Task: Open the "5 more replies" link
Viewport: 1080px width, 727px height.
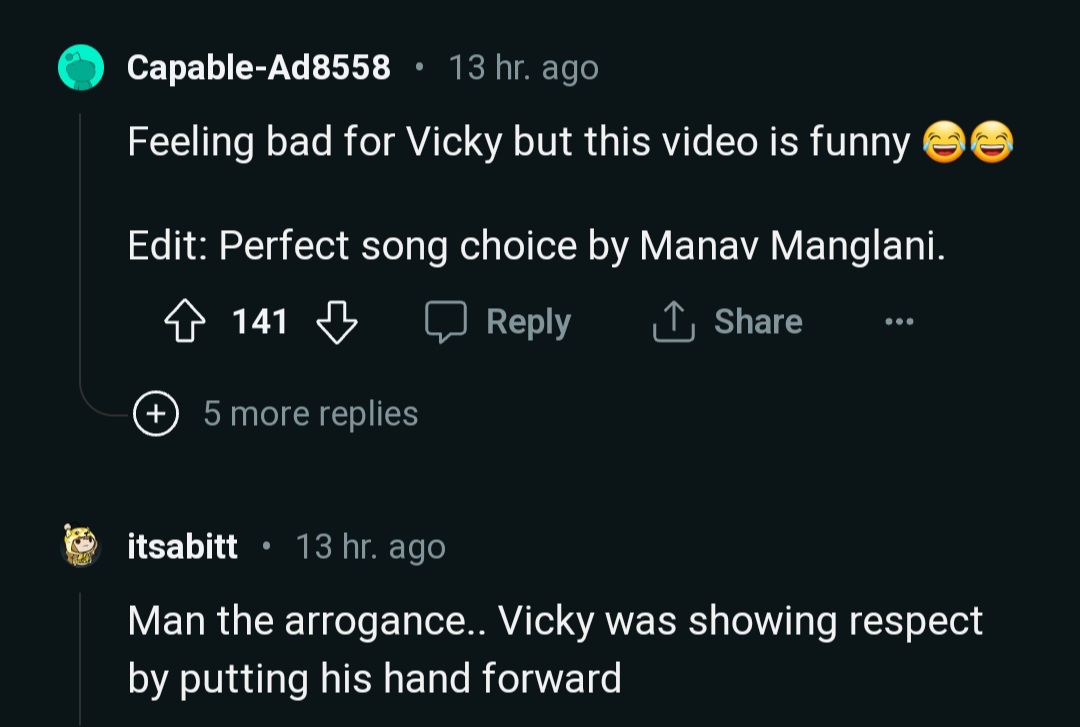Action: point(310,413)
